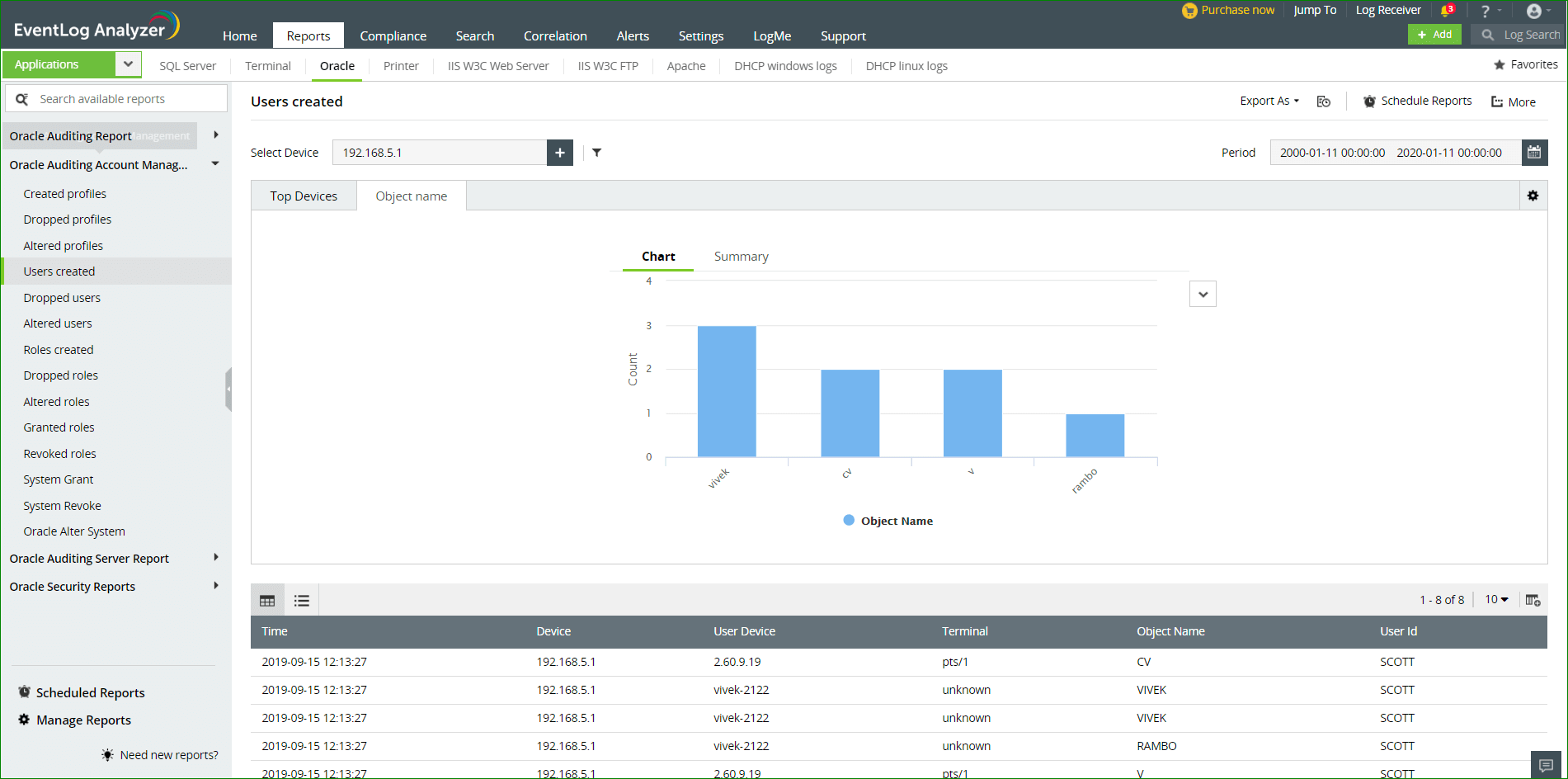Toggle Object Name legend marker
This screenshot has width=1568, height=779.
[x=849, y=520]
